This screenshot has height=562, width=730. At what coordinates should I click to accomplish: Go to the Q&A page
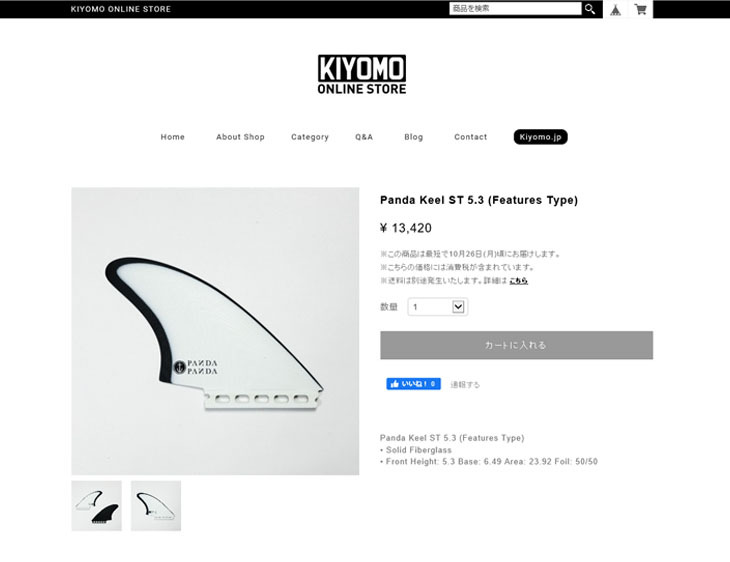(x=364, y=137)
